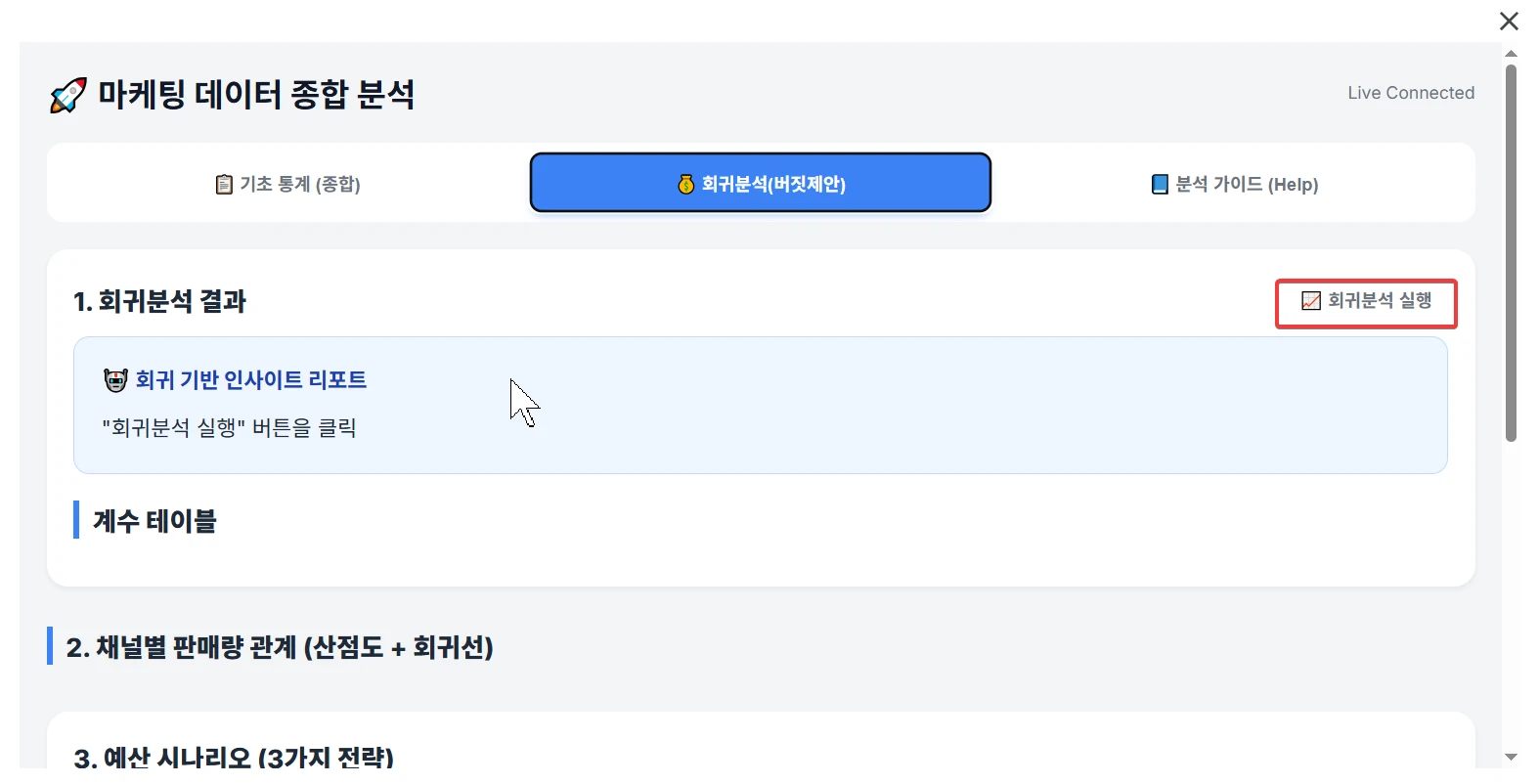Close the analysis window with the X

click(x=1509, y=22)
